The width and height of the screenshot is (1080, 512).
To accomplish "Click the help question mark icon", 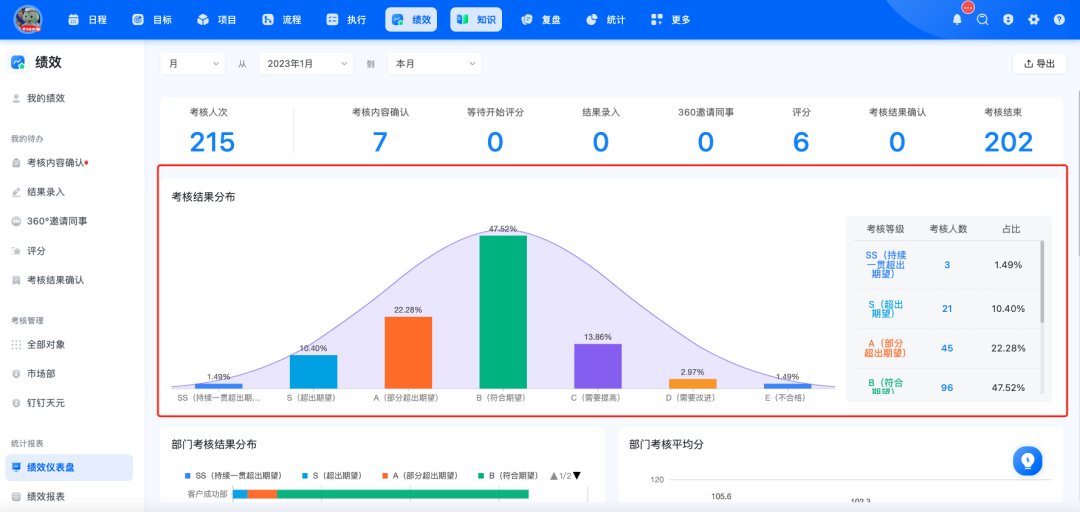I will [1059, 20].
